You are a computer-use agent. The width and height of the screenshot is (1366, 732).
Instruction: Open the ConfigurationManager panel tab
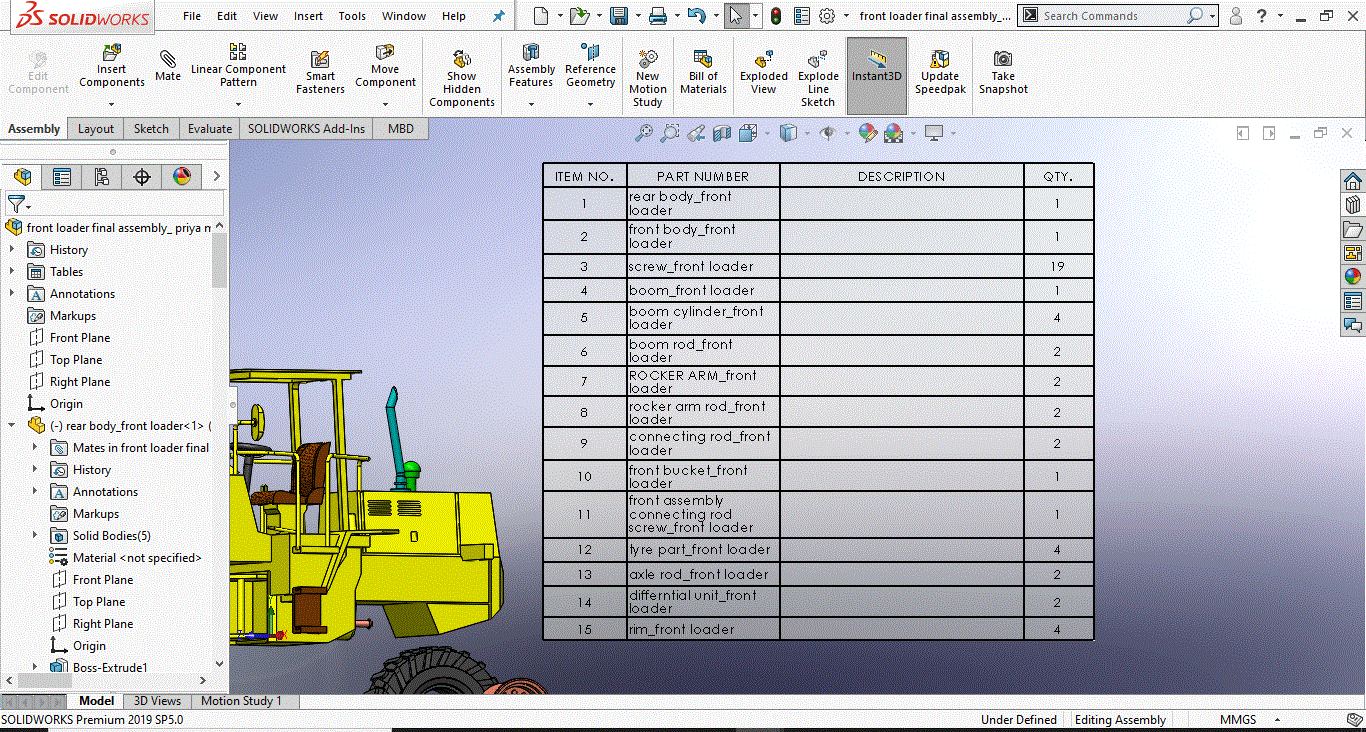pyautogui.click(x=102, y=177)
